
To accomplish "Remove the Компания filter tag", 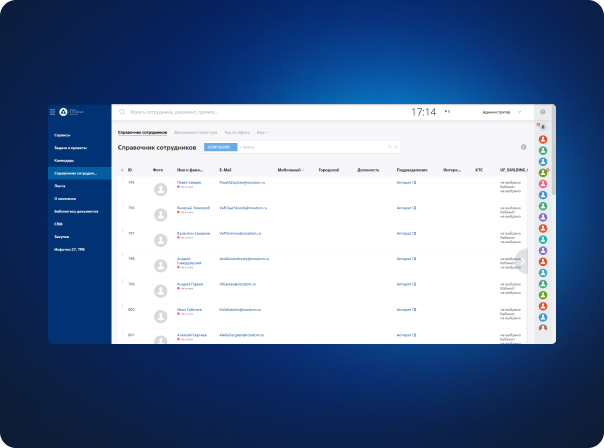I will tap(234, 147).
